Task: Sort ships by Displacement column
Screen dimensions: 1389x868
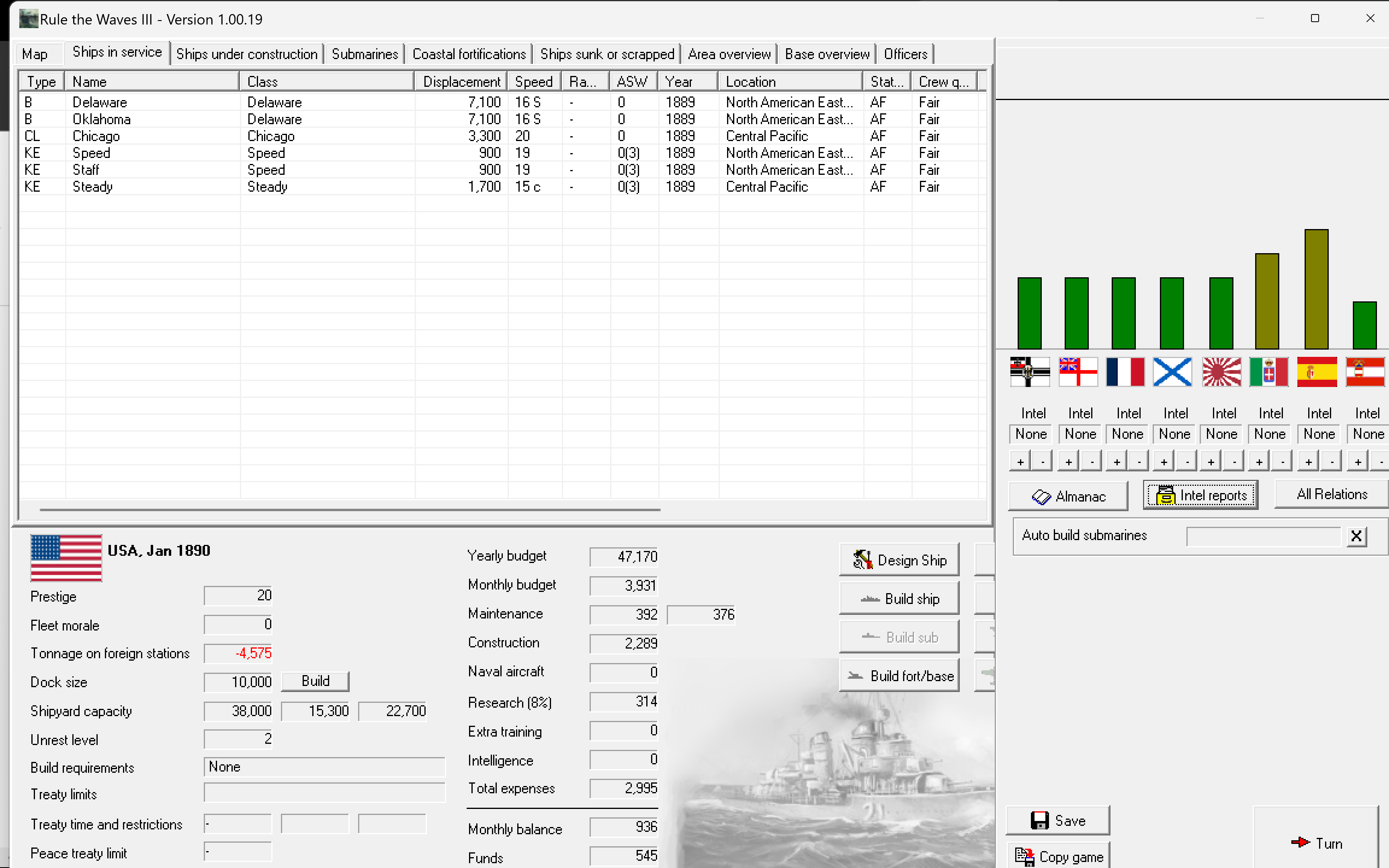Action: [x=461, y=82]
